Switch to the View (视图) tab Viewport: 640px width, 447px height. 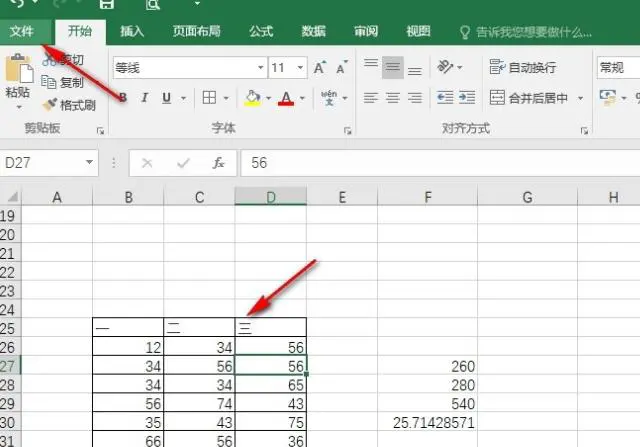pos(418,31)
